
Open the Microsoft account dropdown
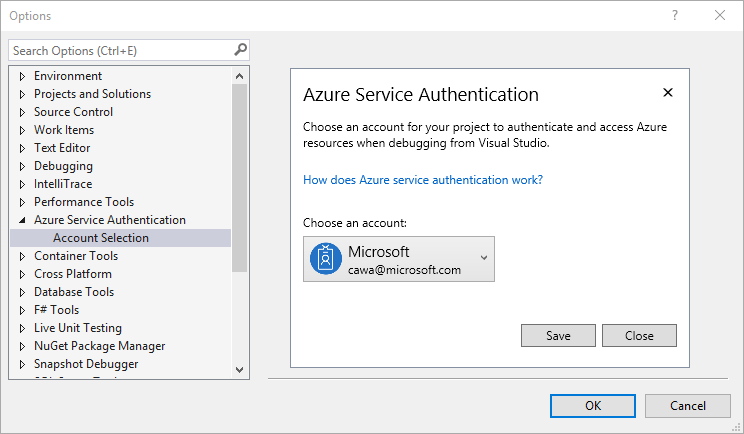click(x=399, y=259)
